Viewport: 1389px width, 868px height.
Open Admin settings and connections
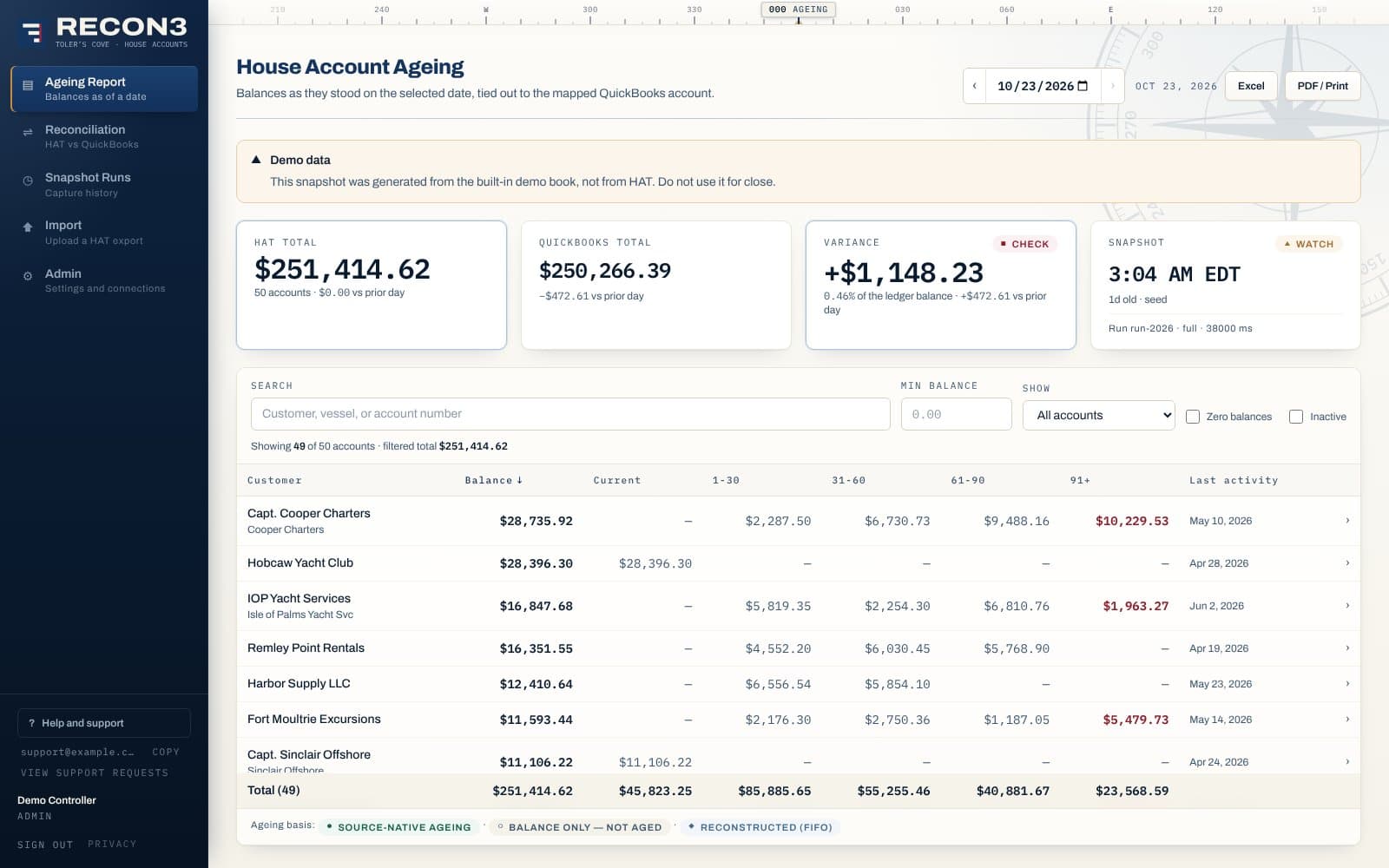click(x=104, y=280)
